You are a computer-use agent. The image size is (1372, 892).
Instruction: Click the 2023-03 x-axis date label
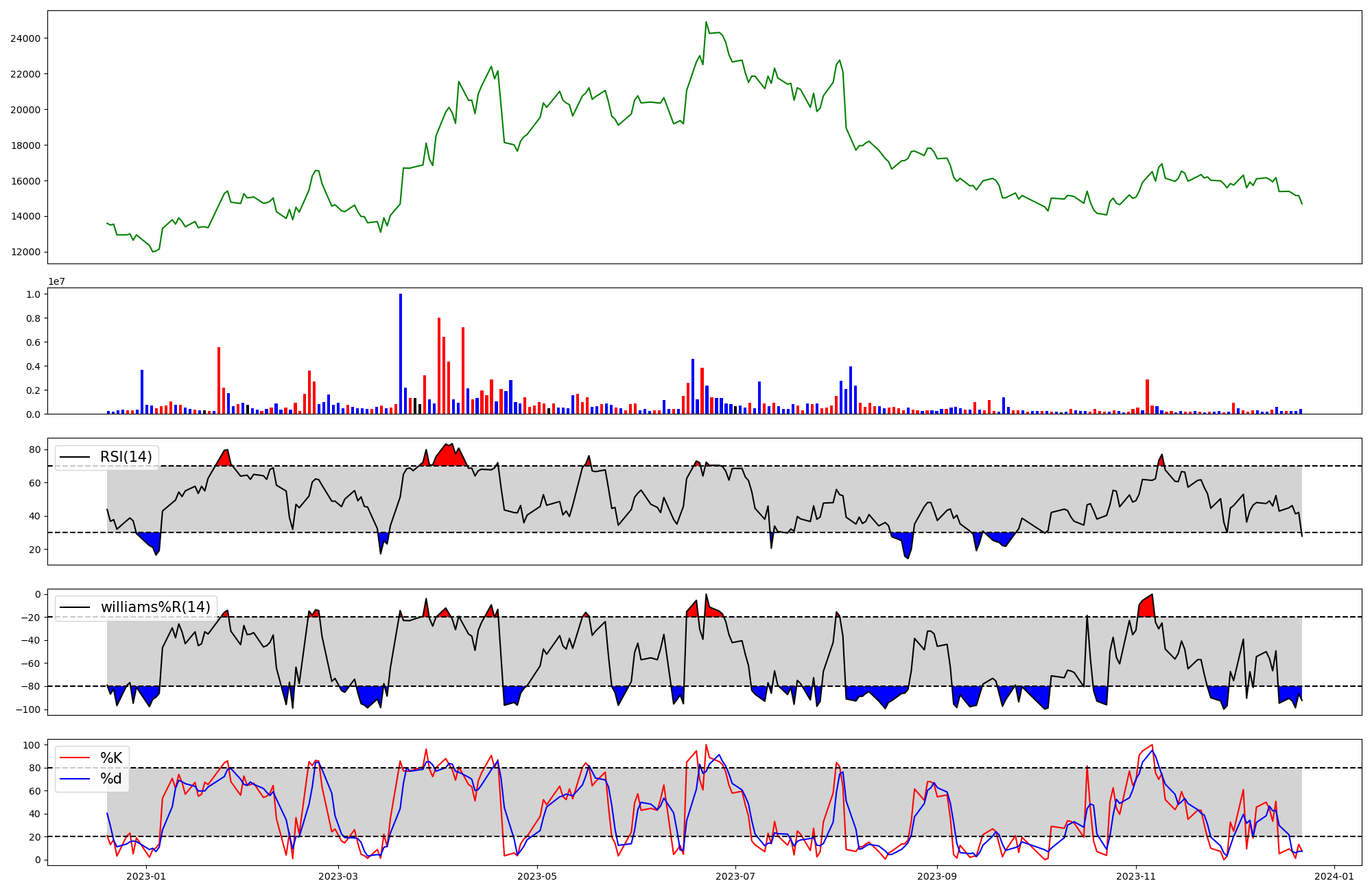[x=338, y=876]
